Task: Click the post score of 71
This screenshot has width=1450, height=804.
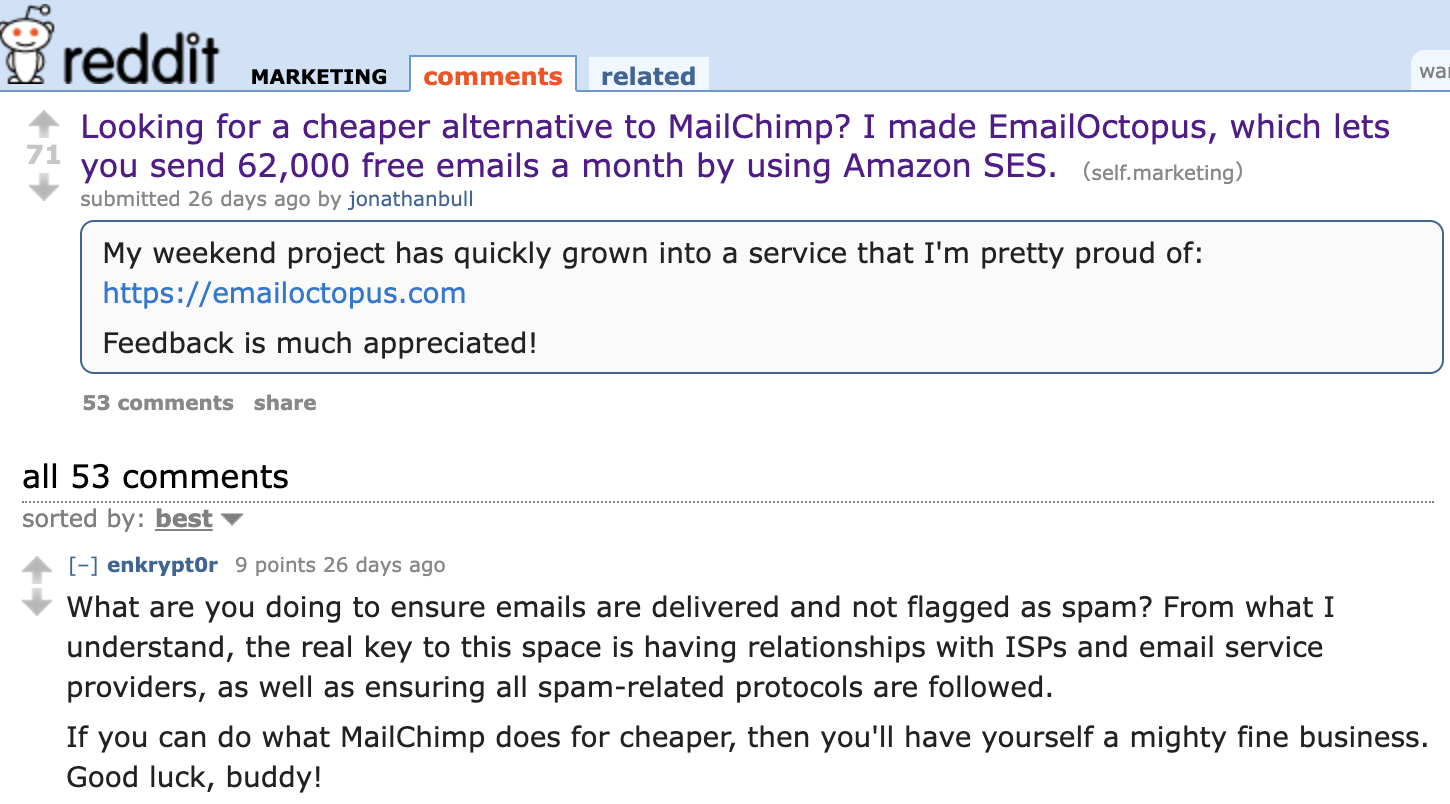Action: pyautogui.click(x=43, y=155)
